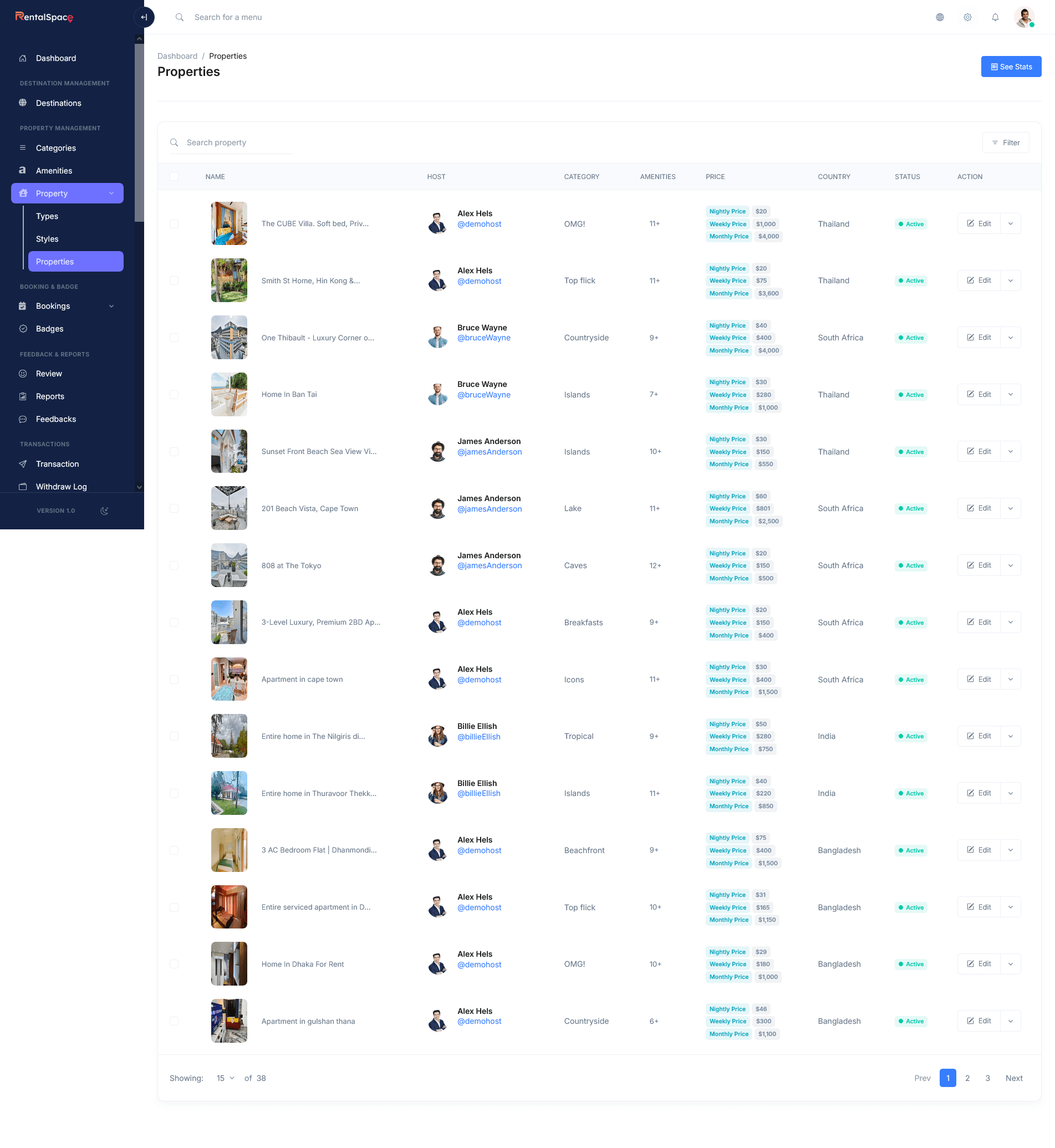Click the top menu search magnifier icon
The height and width of the screenshot is (1148, 1055).
click(179, 17)
